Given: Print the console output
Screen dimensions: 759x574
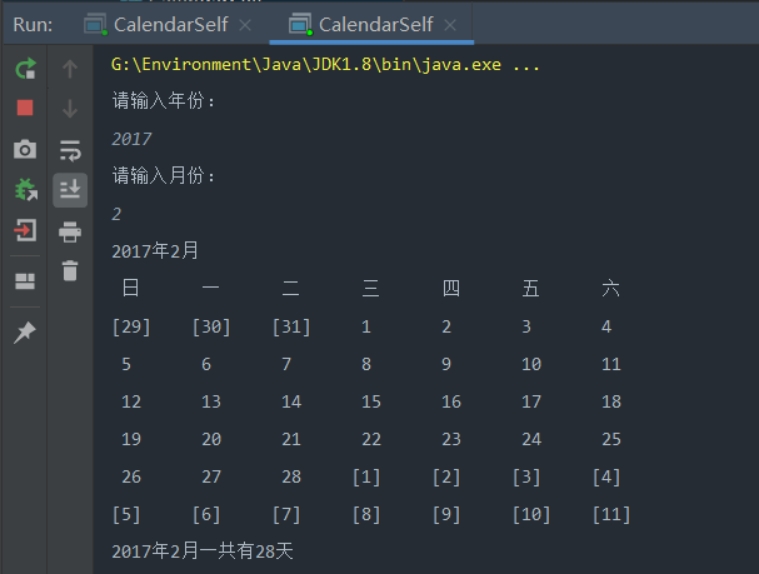Looking at the screenshot, I should (x=69, y=232).
